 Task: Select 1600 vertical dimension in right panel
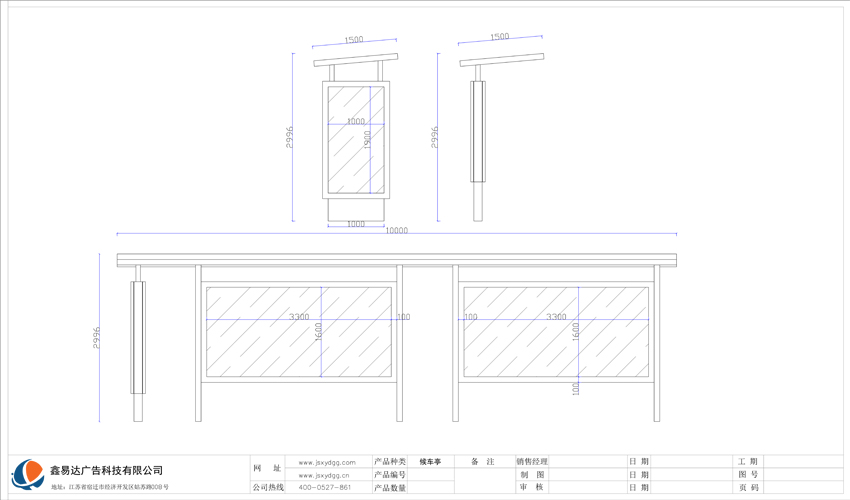point(575,331)
